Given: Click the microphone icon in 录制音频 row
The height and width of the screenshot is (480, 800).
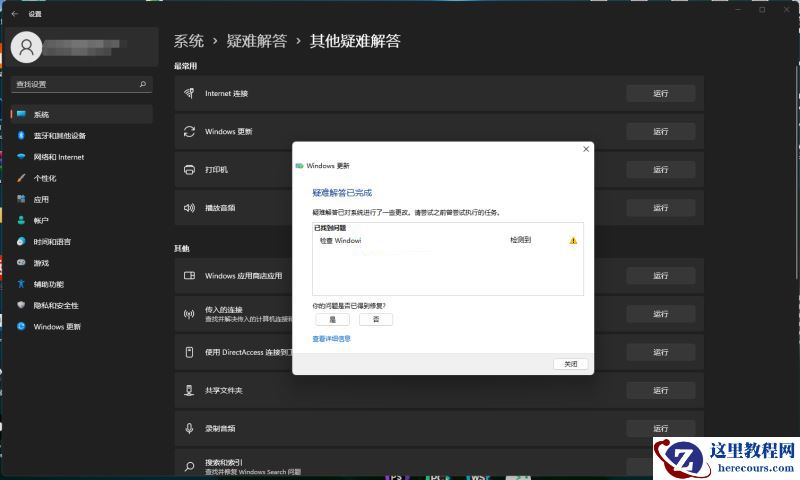Looking at the screenshot, I should (189, 428).
